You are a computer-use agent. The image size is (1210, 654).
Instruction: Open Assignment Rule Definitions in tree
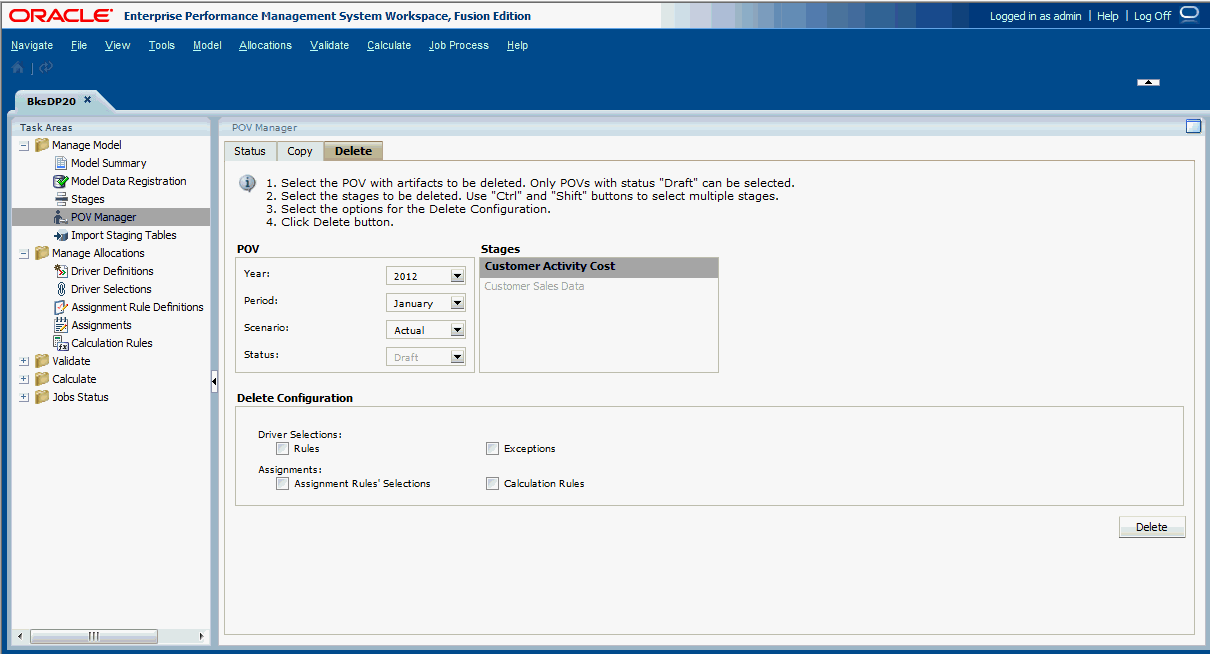click(137, 307)
